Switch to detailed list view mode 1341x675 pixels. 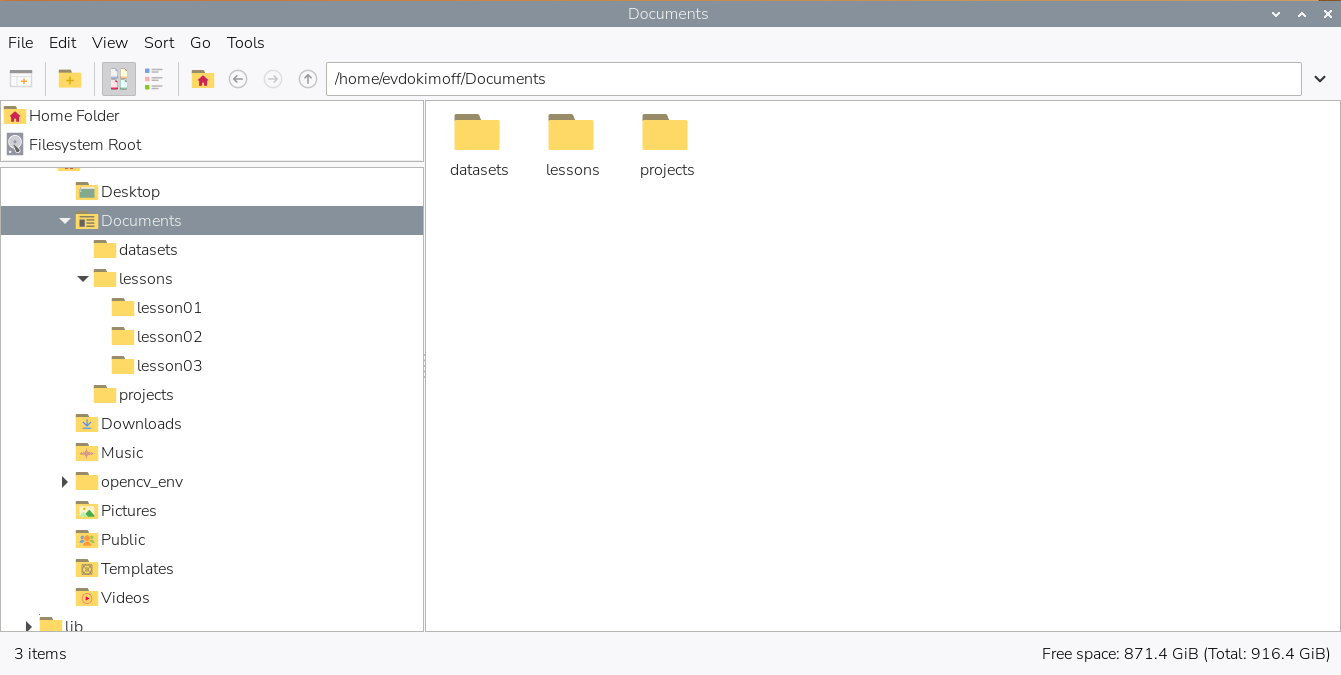point(154,79)
